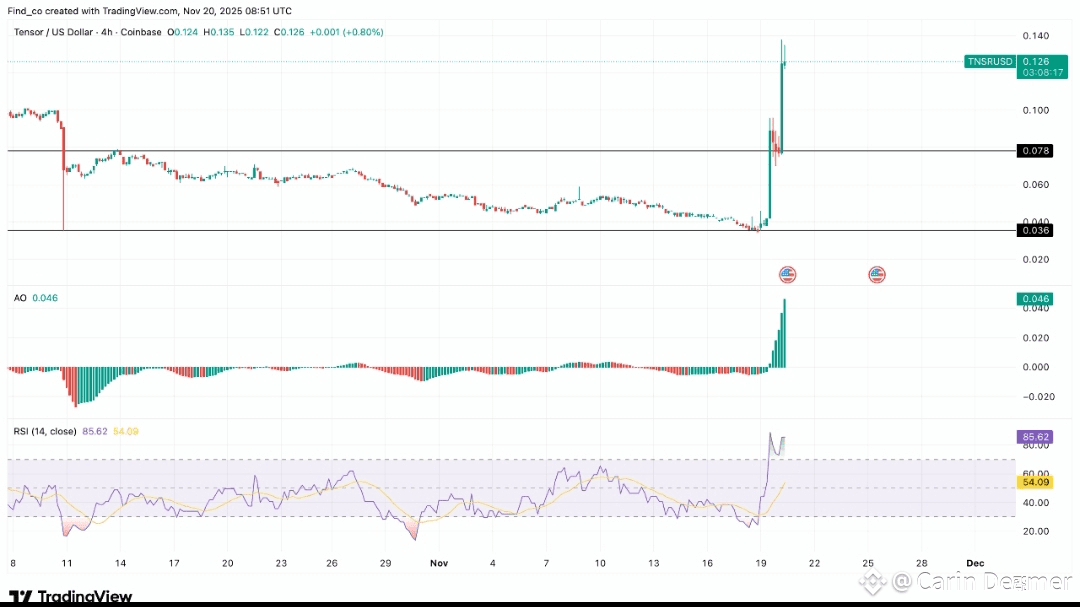The image size is (1080, 607).
Task: Click the 0.020 price axis label
Action: [x=1036, y=260]
